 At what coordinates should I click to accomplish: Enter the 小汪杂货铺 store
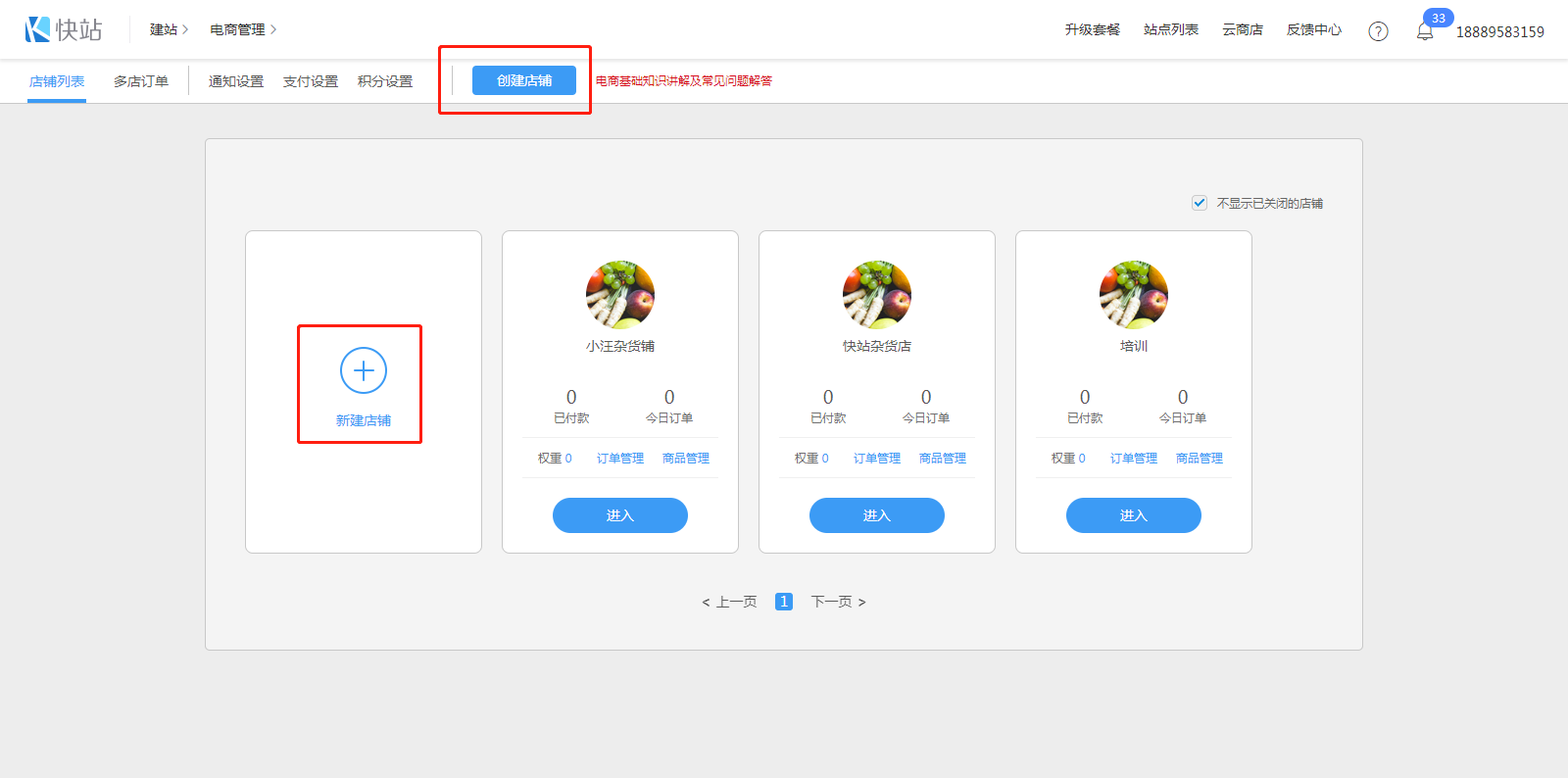[620, 515]
